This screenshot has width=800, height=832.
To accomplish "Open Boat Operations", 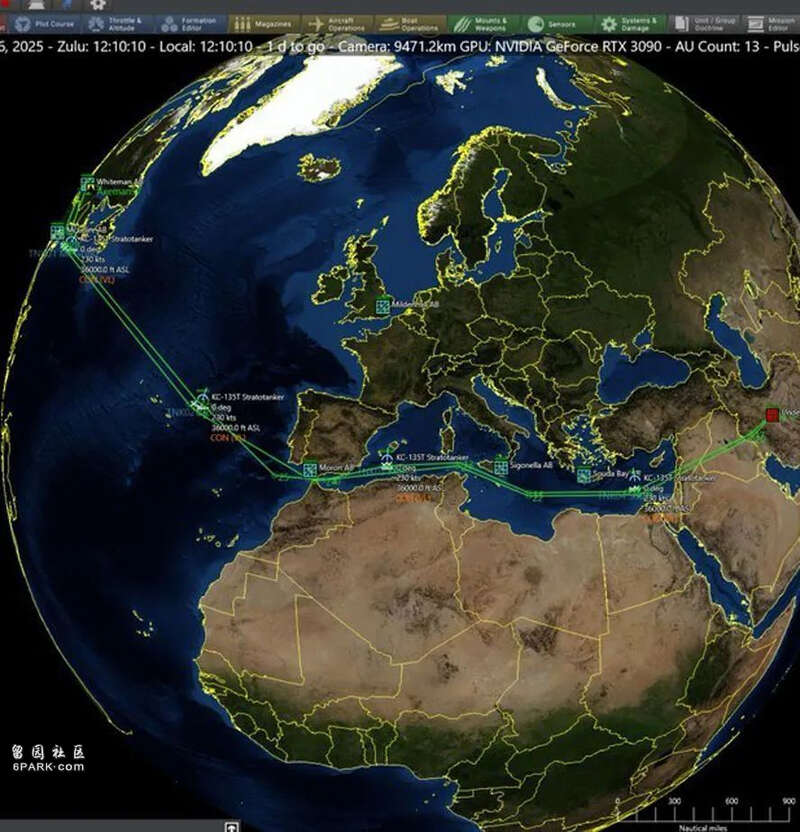I will coord(410,24).
